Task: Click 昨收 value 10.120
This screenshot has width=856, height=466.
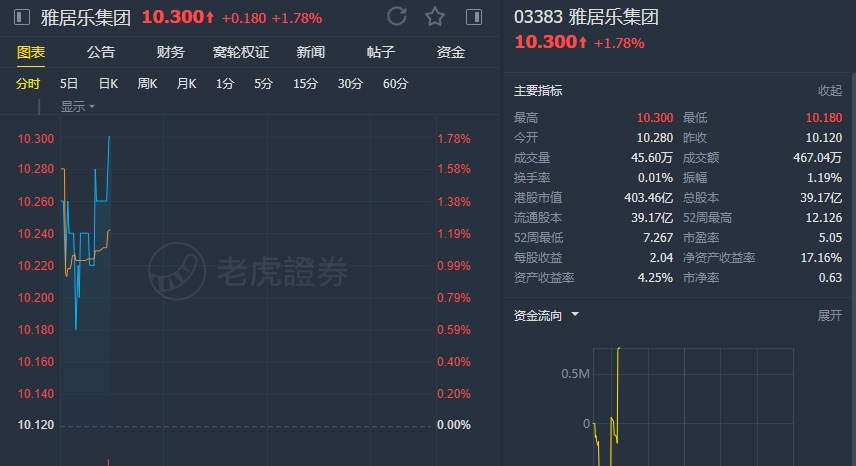Action: click(824, 138)
